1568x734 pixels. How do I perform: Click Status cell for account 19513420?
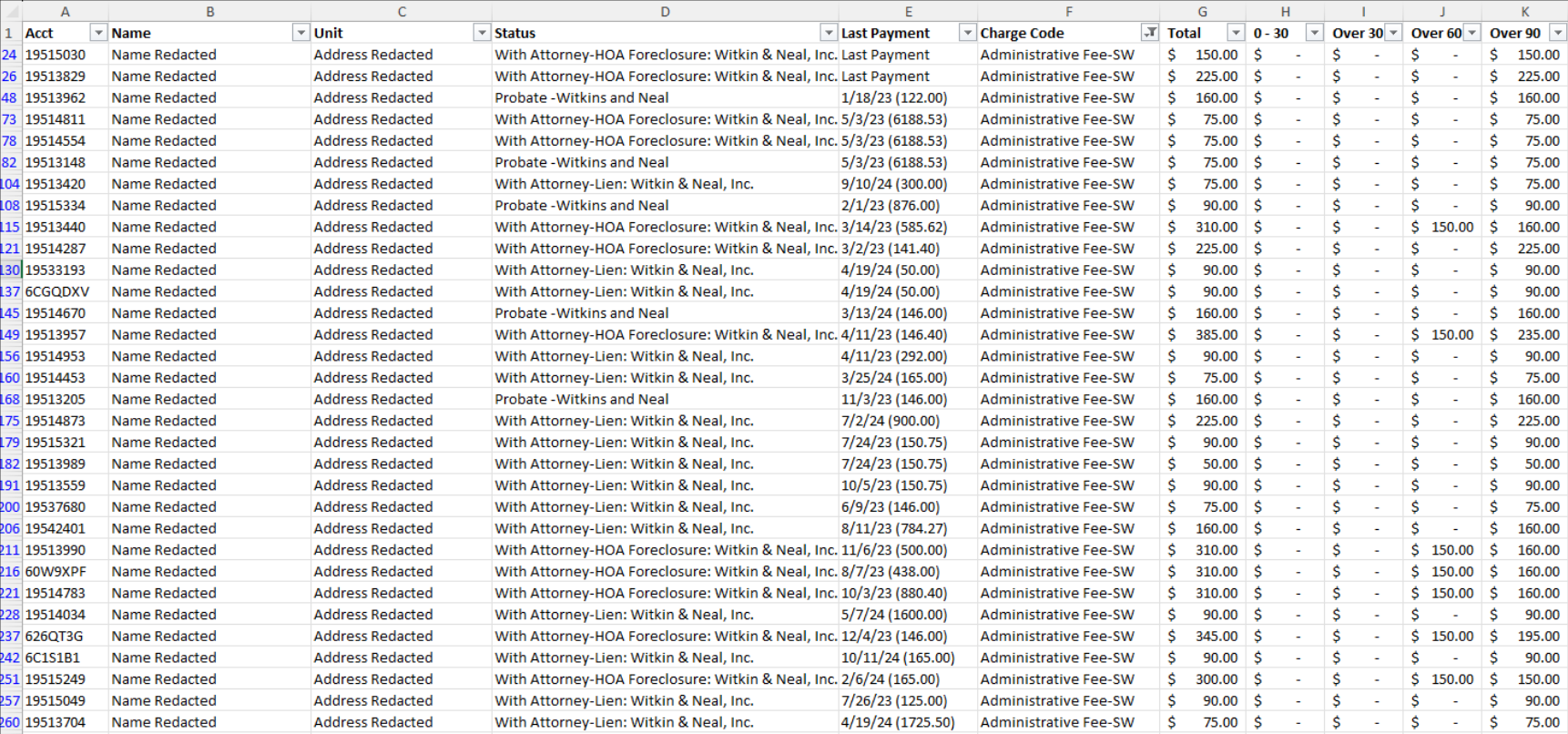point(665,184)
